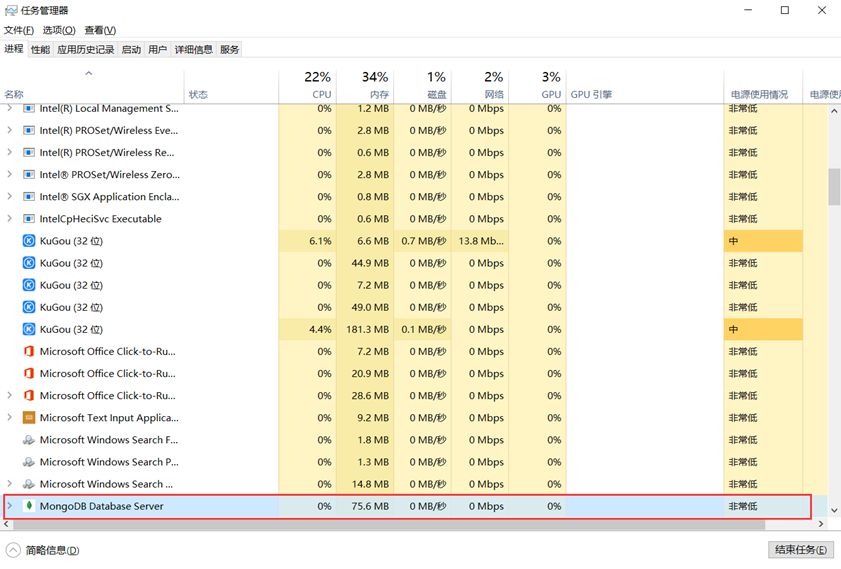Click the horizontal scrollbar right arrow

[x=821, y=524]
